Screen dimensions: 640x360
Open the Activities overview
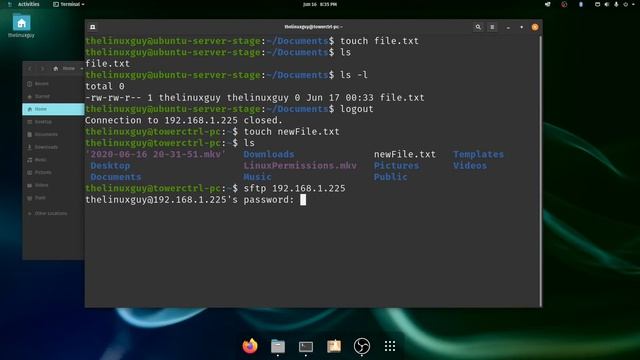click(28, 4)
